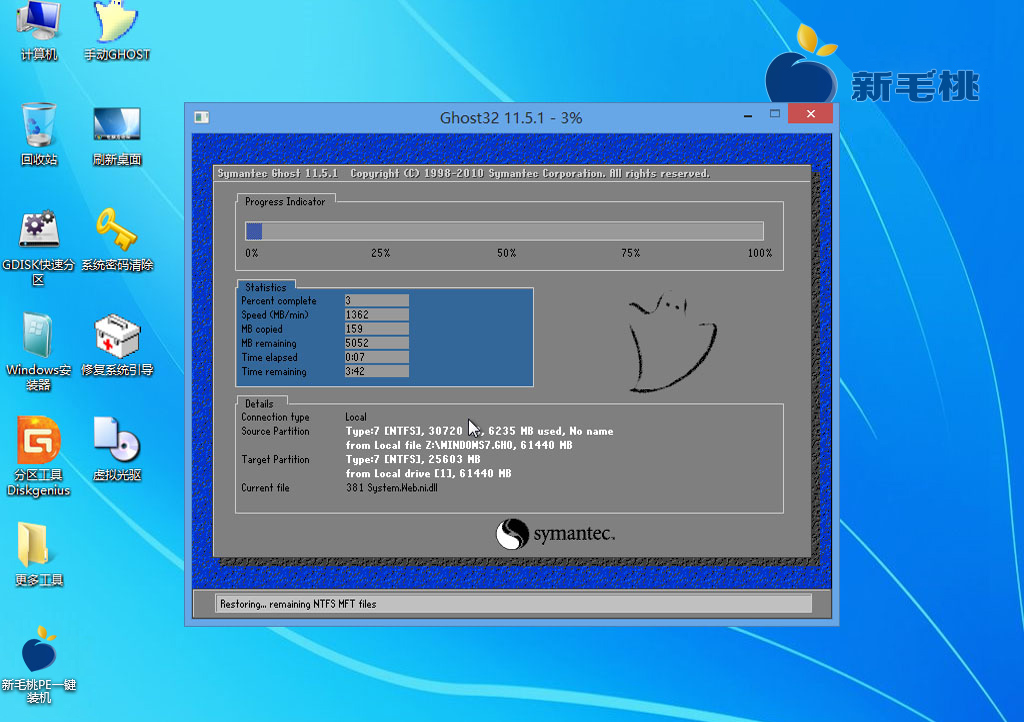Viewport: 1024px width, 722px height.
Task: Click the Time remaining label
Action: pyautogui.click(x=274, y=372)
